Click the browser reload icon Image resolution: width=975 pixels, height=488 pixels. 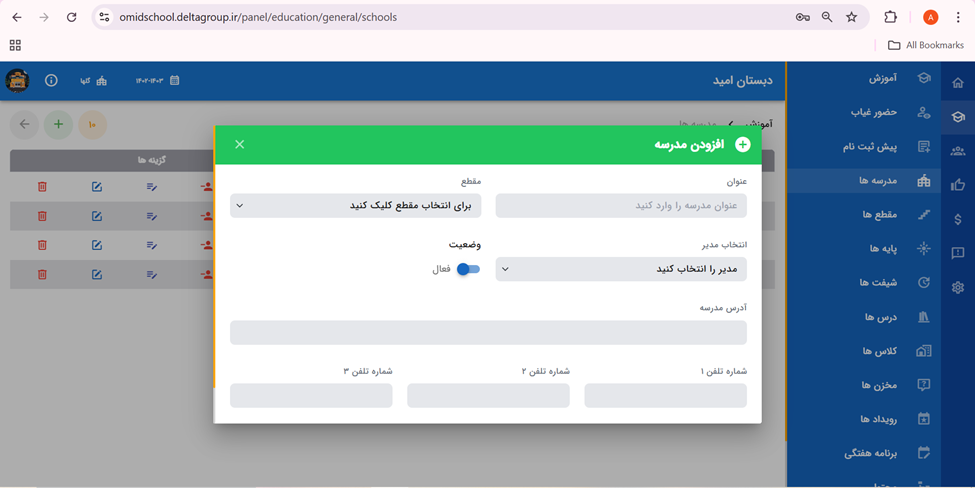click(72, 17)
